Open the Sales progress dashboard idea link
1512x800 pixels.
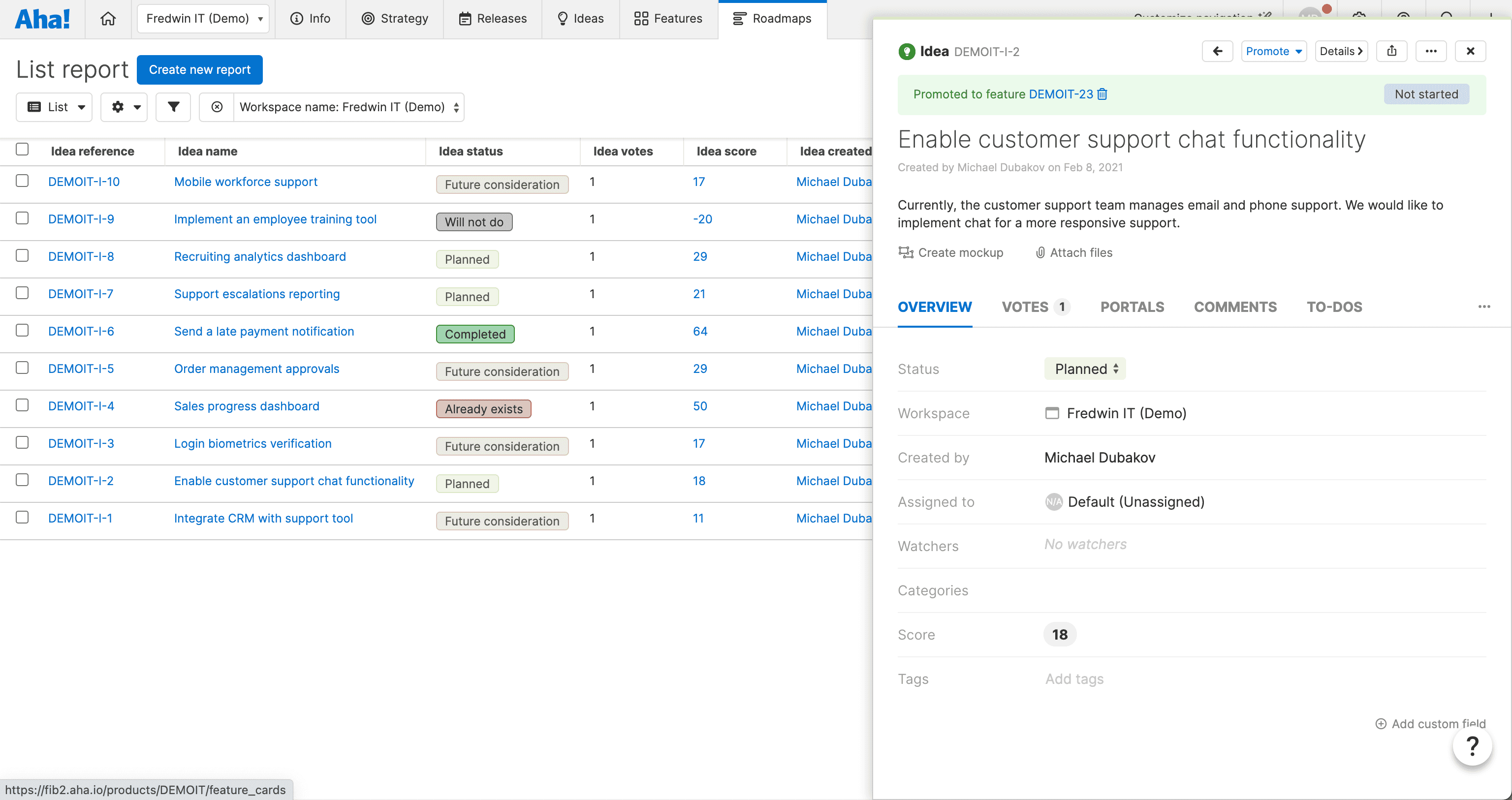pos(247,406)
